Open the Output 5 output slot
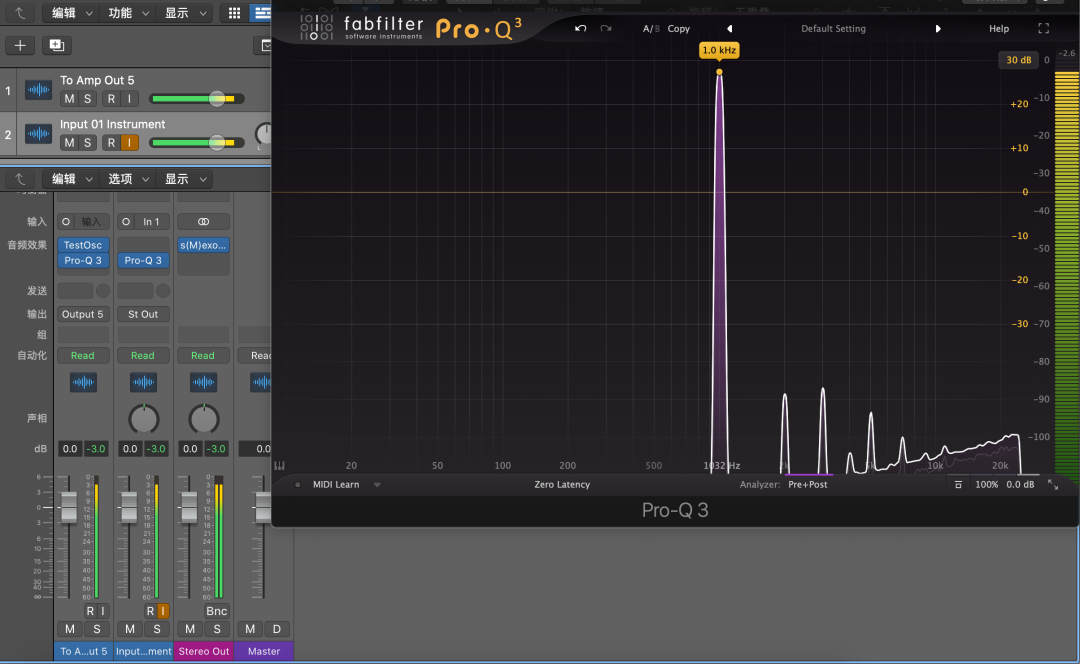This screenshot has height=664, width=1080. coord(83,314)
